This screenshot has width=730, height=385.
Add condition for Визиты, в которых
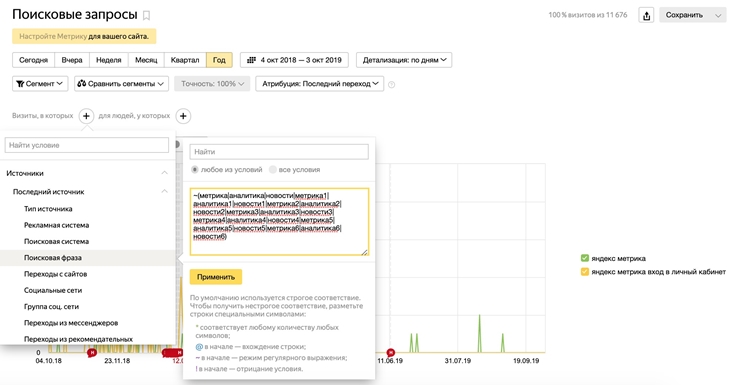(86, 116)
